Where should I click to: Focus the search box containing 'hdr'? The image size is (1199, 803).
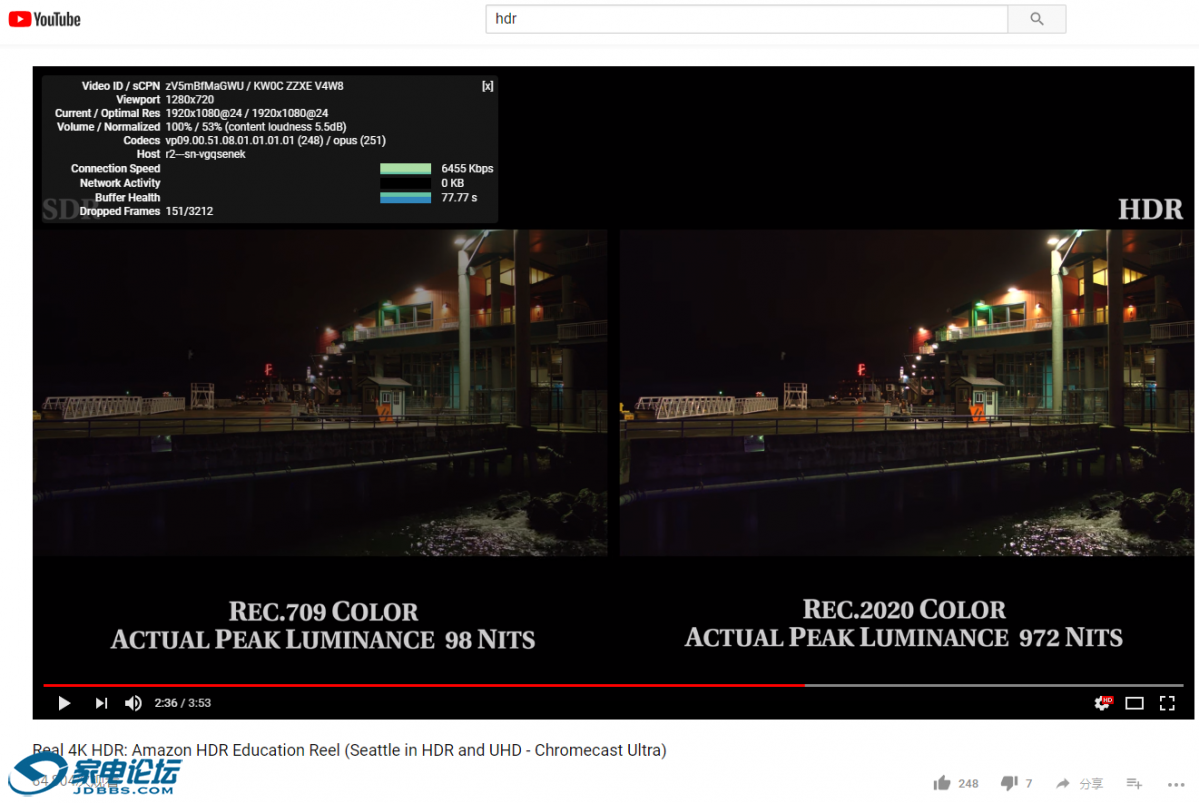pos(745,19)
